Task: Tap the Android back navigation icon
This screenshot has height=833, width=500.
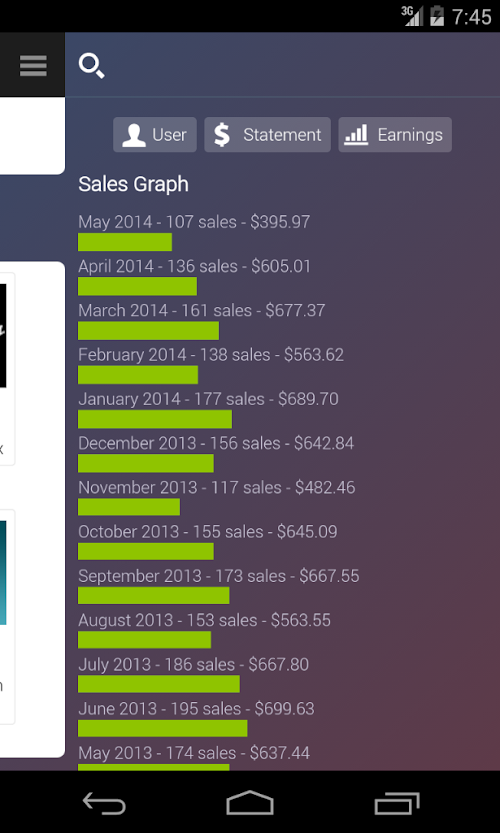Action: (x=104, y=803)
